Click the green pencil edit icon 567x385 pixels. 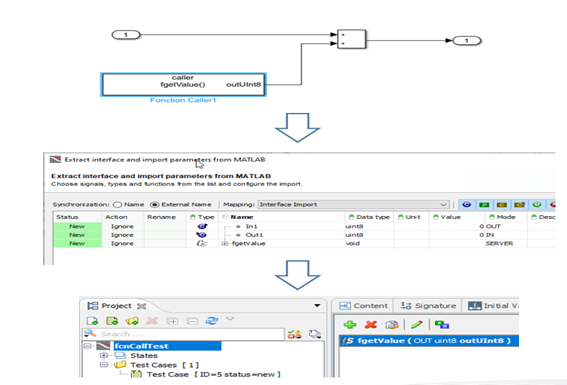417,325
